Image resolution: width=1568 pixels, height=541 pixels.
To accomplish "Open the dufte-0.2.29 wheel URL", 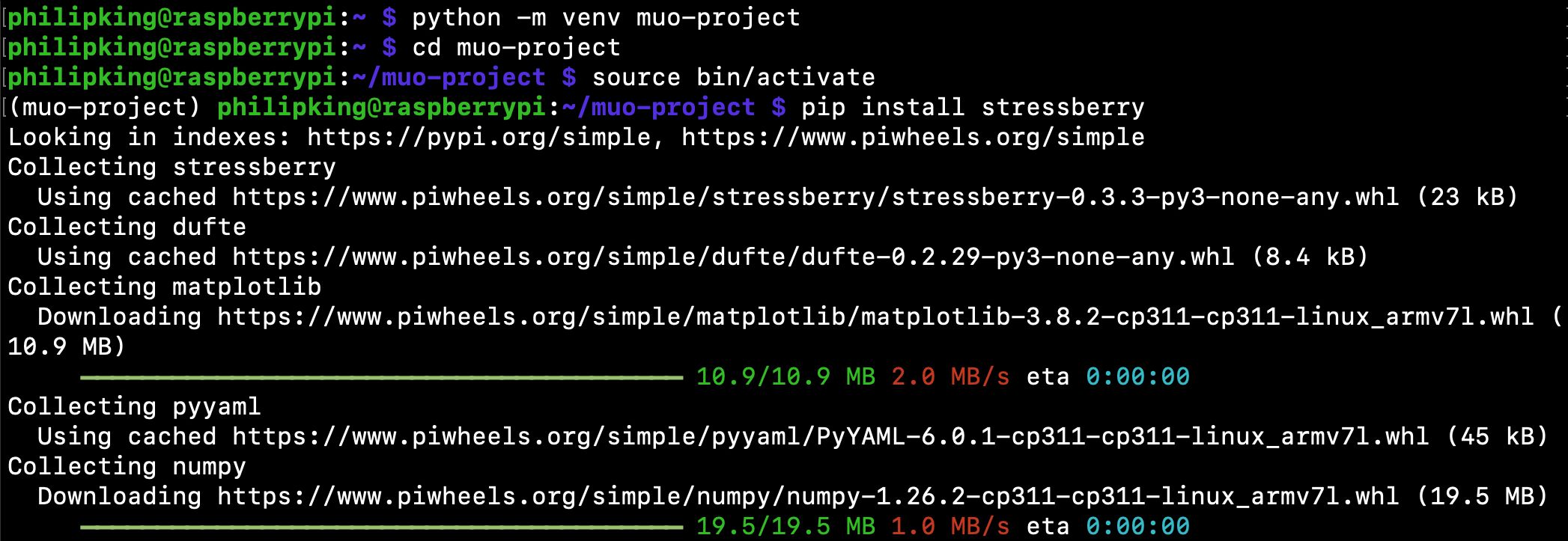I will tap(733, 257).
